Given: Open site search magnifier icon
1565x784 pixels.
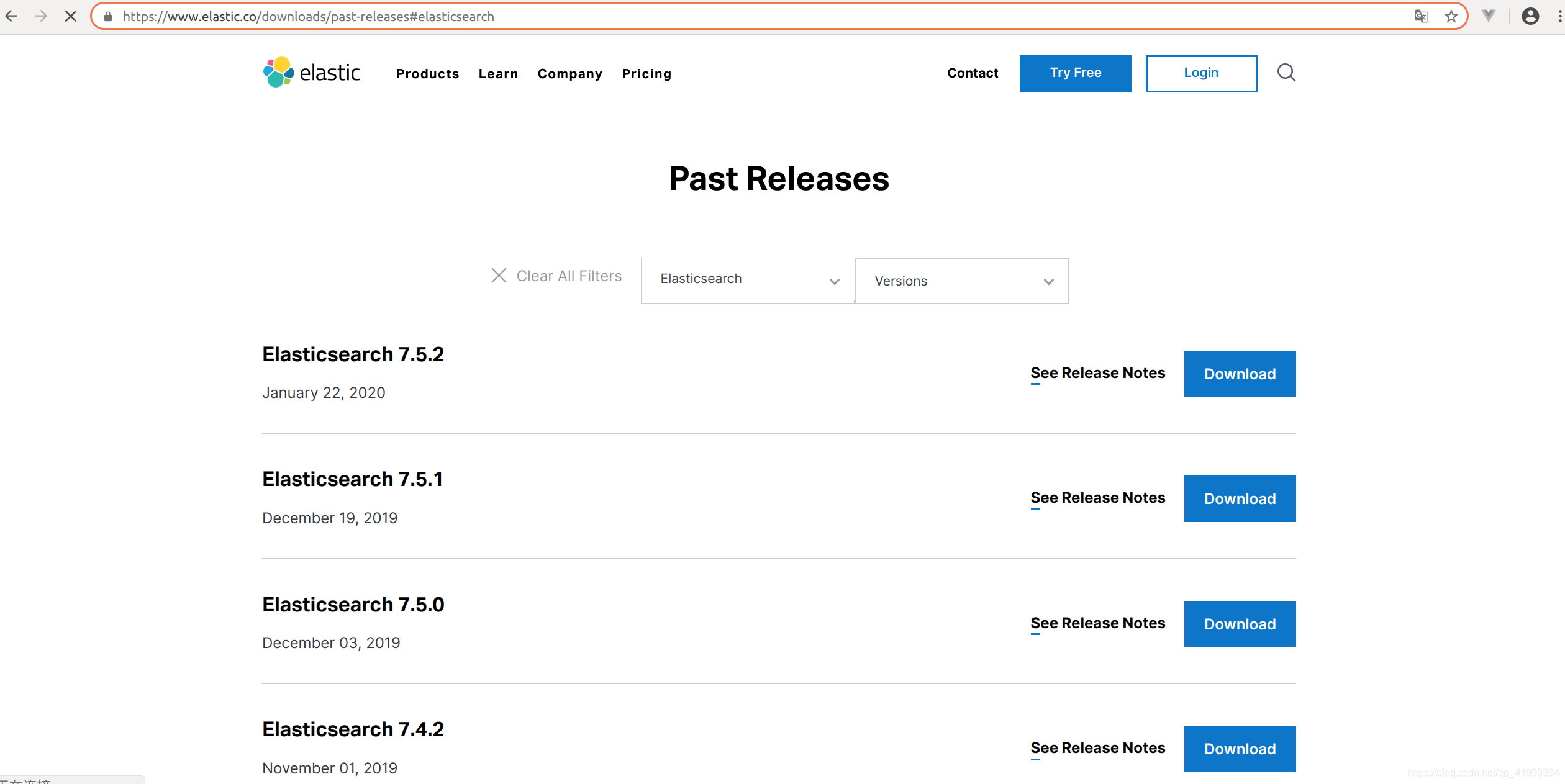Looking at the screenshot, I should [x=1286, y=73].
